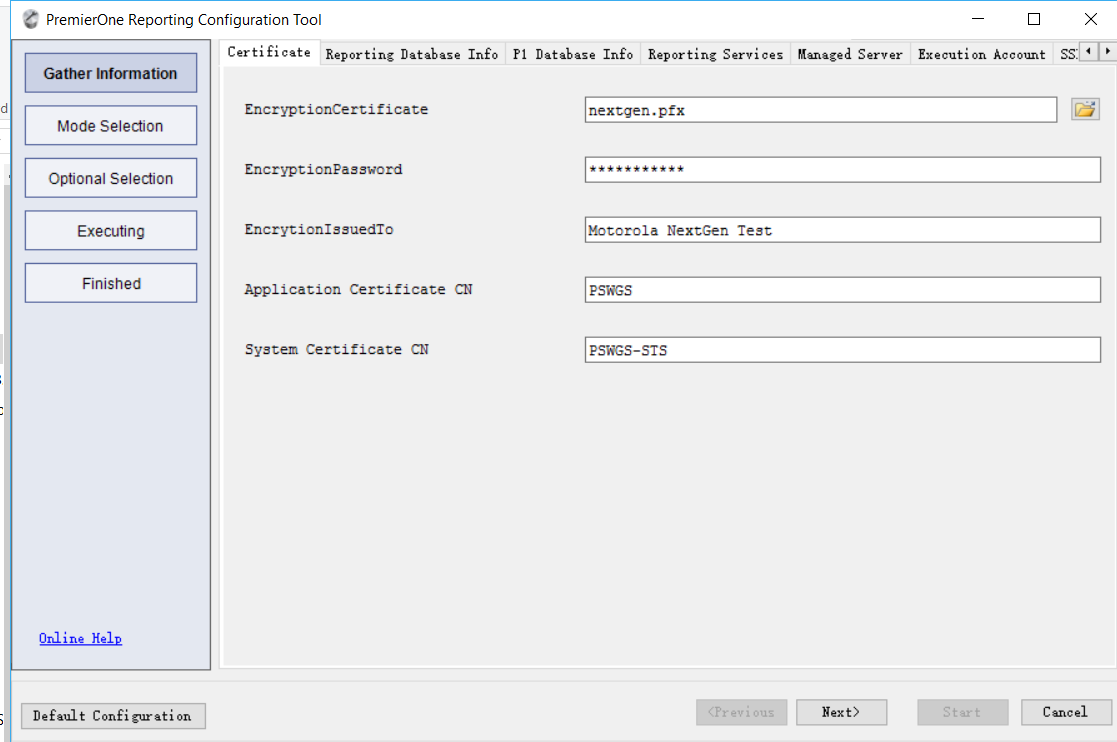This screenshot has width=1117, height=742.
Task: Select the Finished step button
Action: [x=110, y=283]
